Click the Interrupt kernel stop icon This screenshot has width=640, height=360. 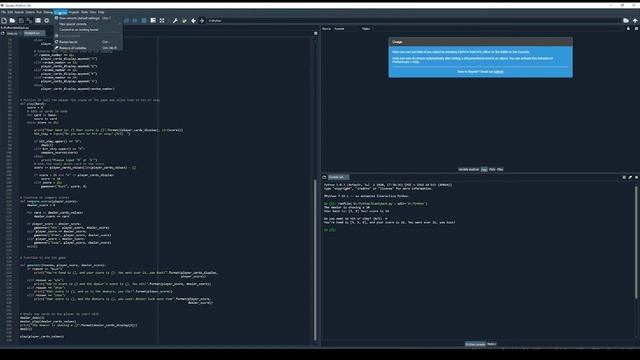point(624,177)
